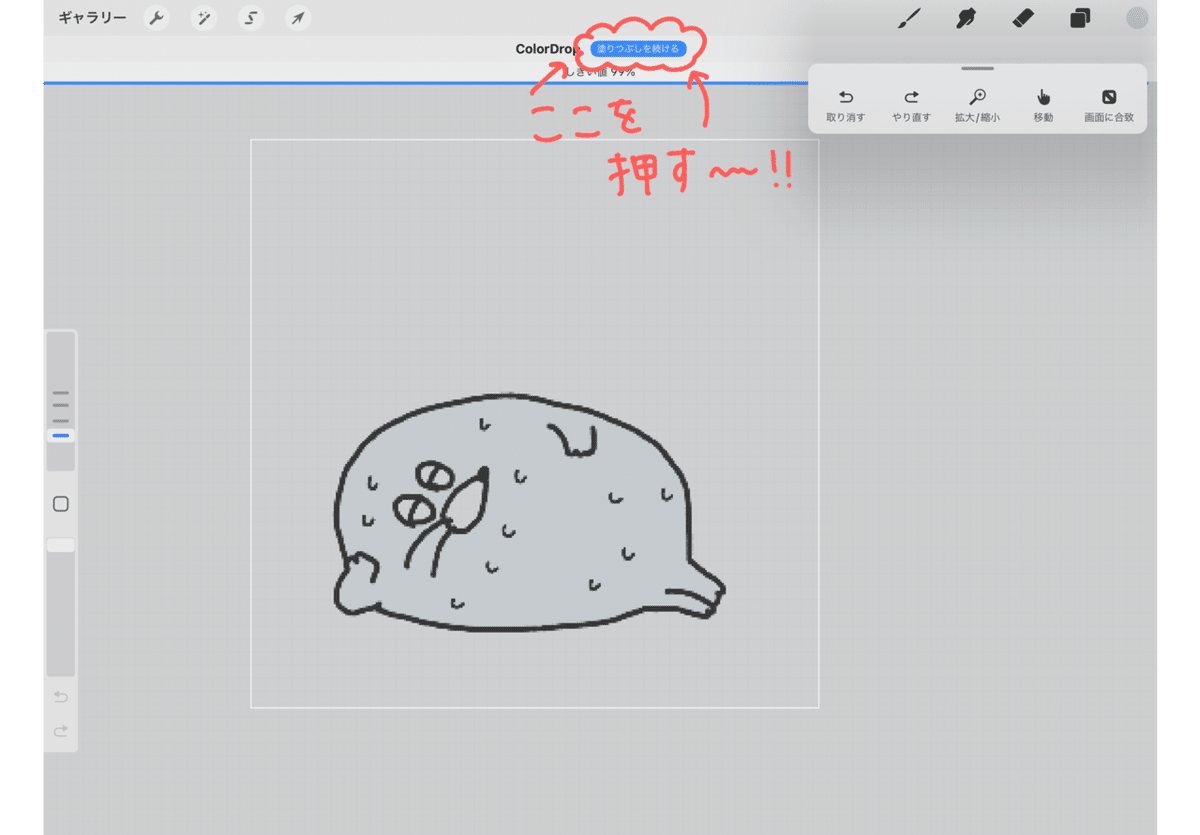Tap やり直す redo in floating panel
Viewport: 1200px width, 835px height.
pos(912,106)
